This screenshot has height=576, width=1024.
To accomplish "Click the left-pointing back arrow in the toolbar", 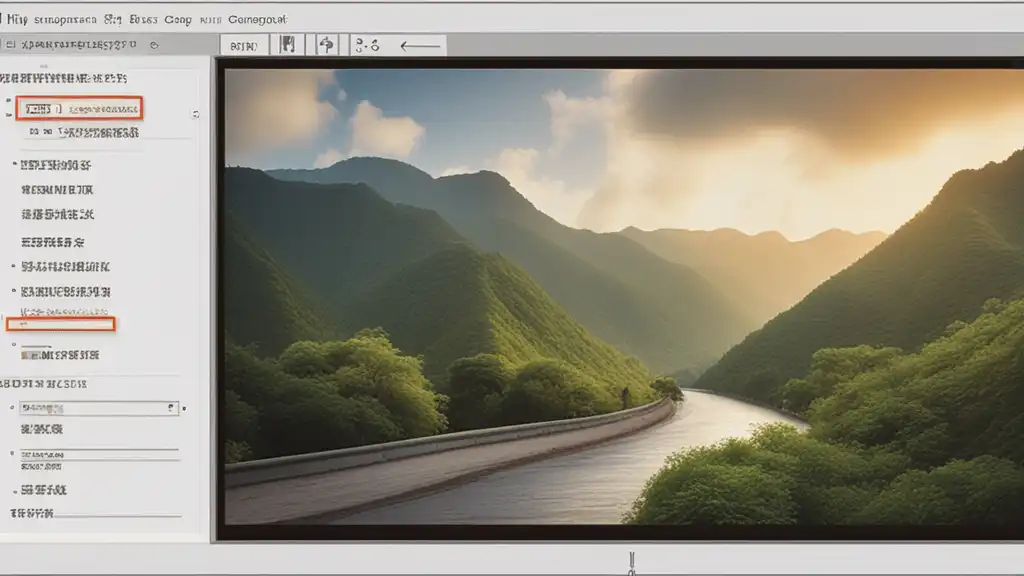I will coord(420,46).
